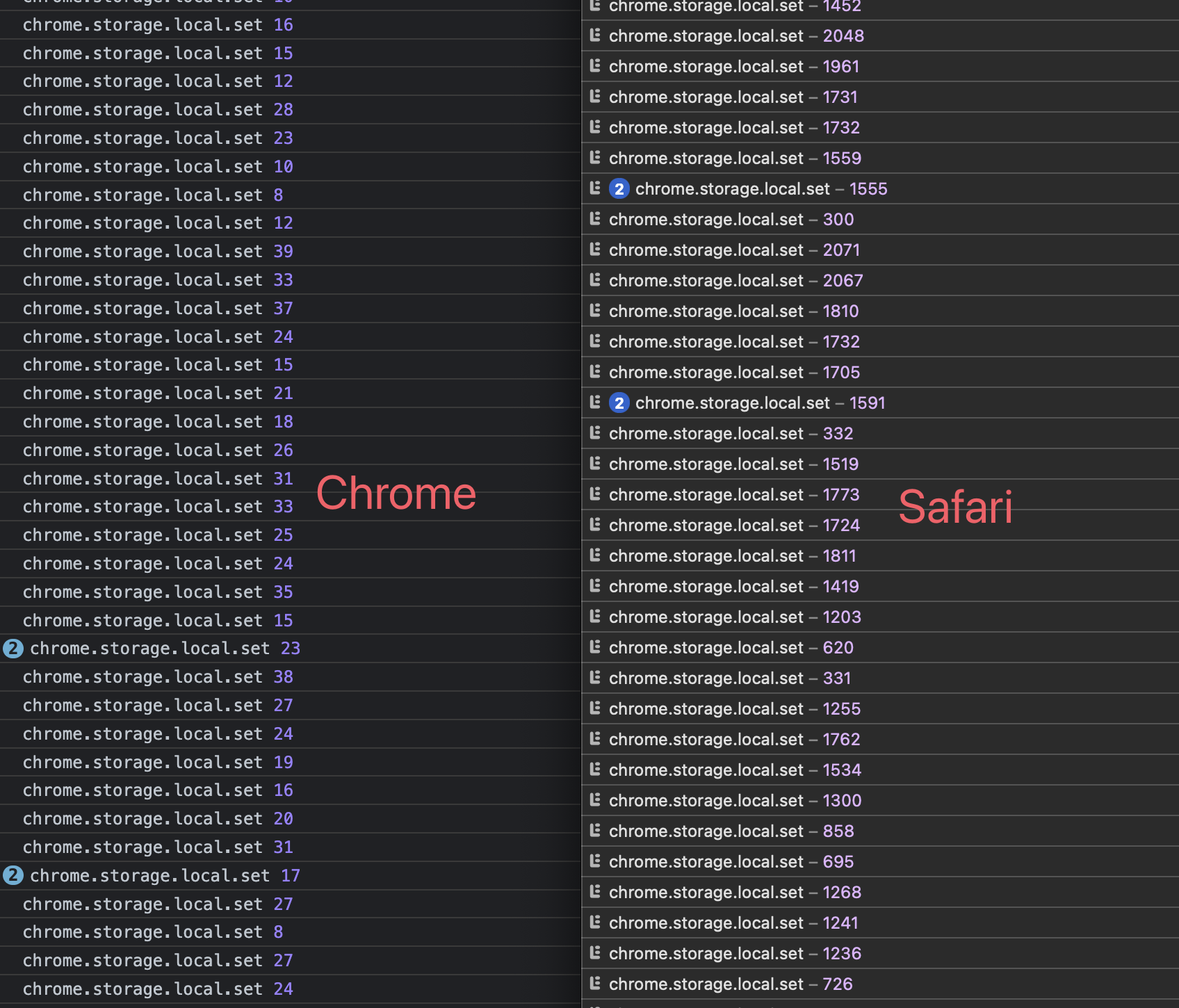Click the log icon next to value 1961
1179x1008 pixels.
point(595,66)
